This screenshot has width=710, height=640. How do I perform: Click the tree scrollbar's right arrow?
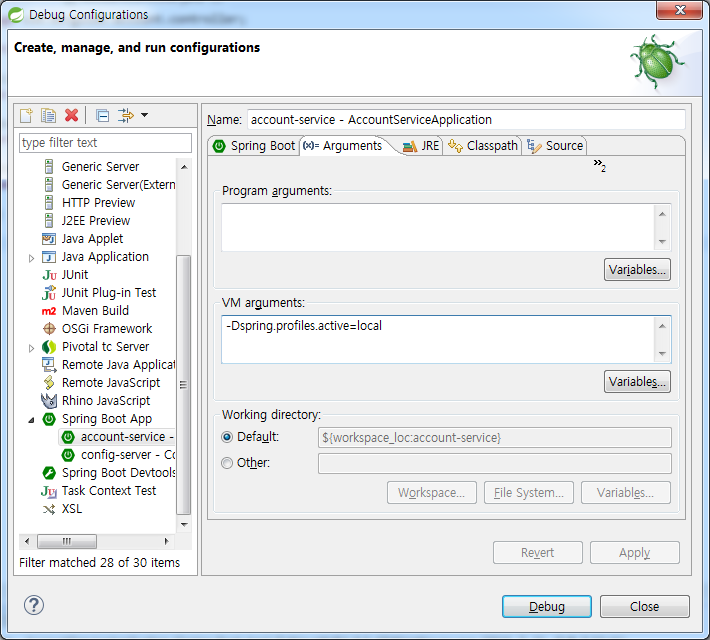[167, 541]
